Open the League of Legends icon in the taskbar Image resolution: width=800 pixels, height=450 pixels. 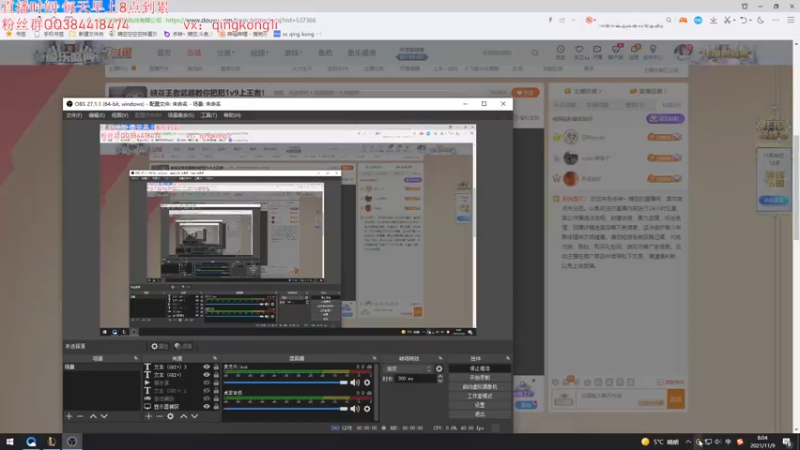click(x=52, y=442)
